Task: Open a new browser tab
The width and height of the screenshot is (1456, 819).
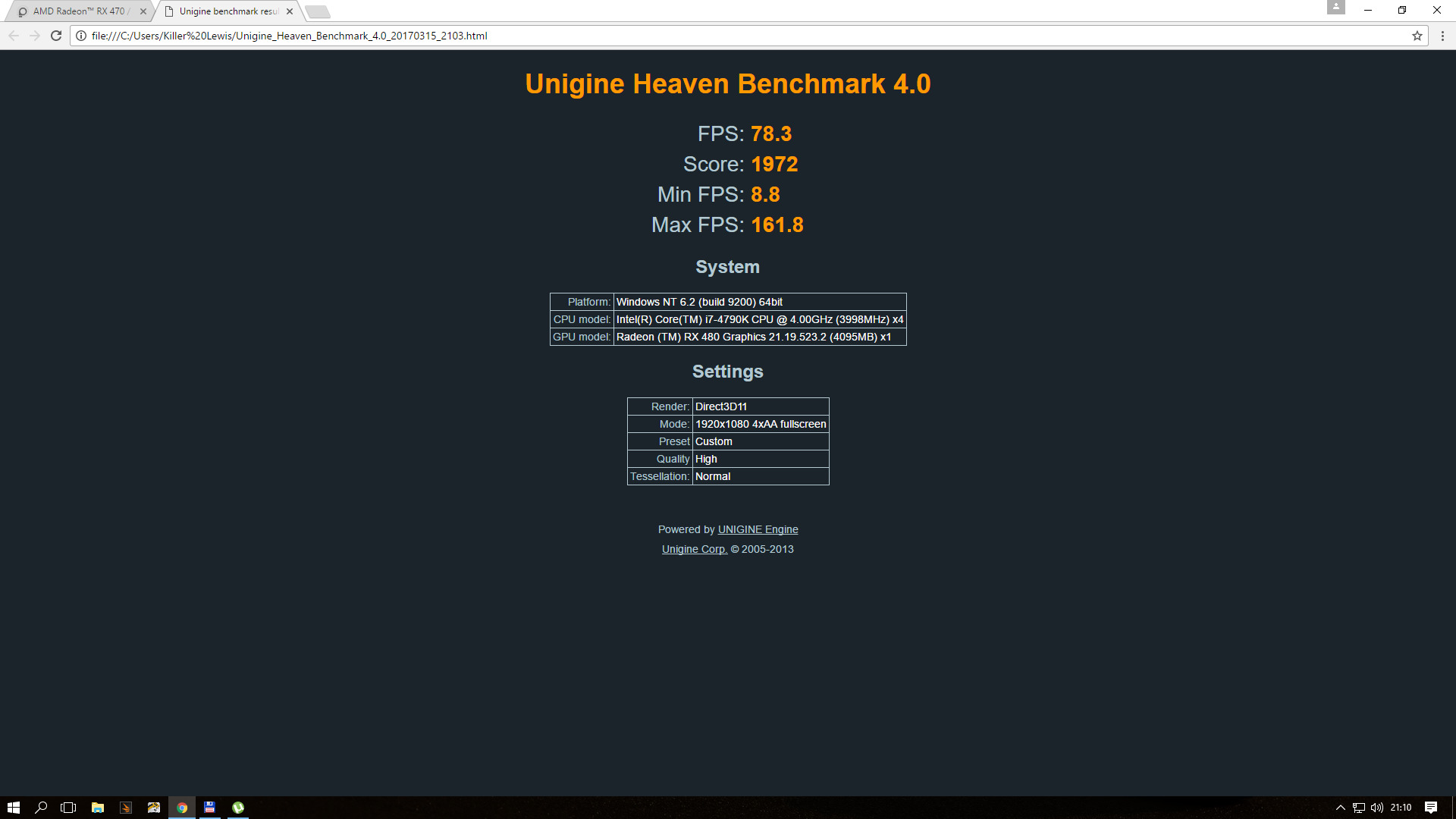Action: point(318,11)
